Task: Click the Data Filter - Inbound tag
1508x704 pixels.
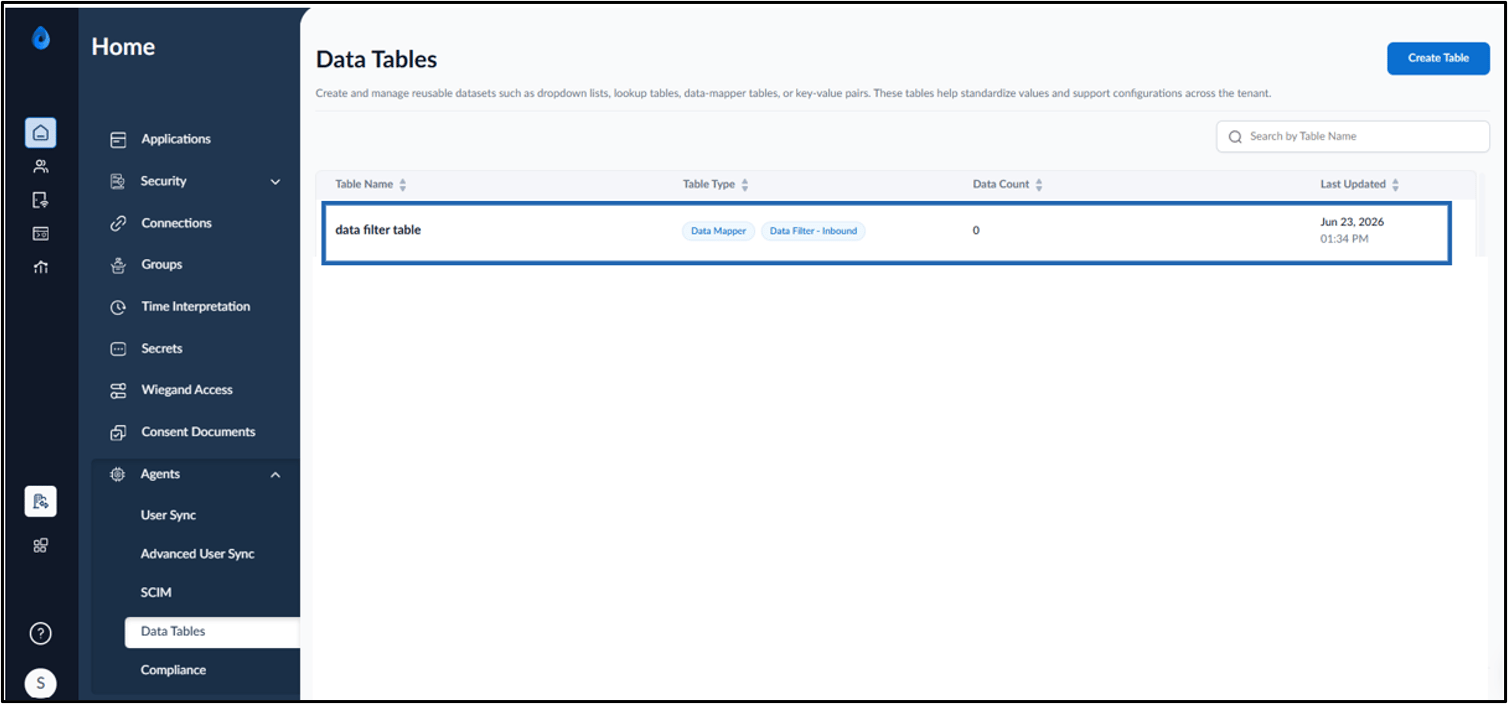Action: [813, 231]
